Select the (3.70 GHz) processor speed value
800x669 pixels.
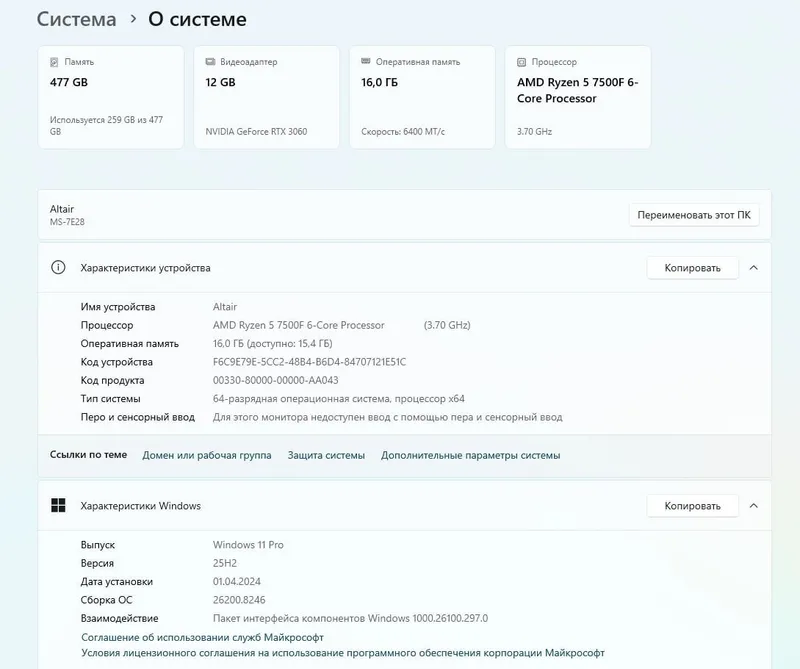coord(447,325)
